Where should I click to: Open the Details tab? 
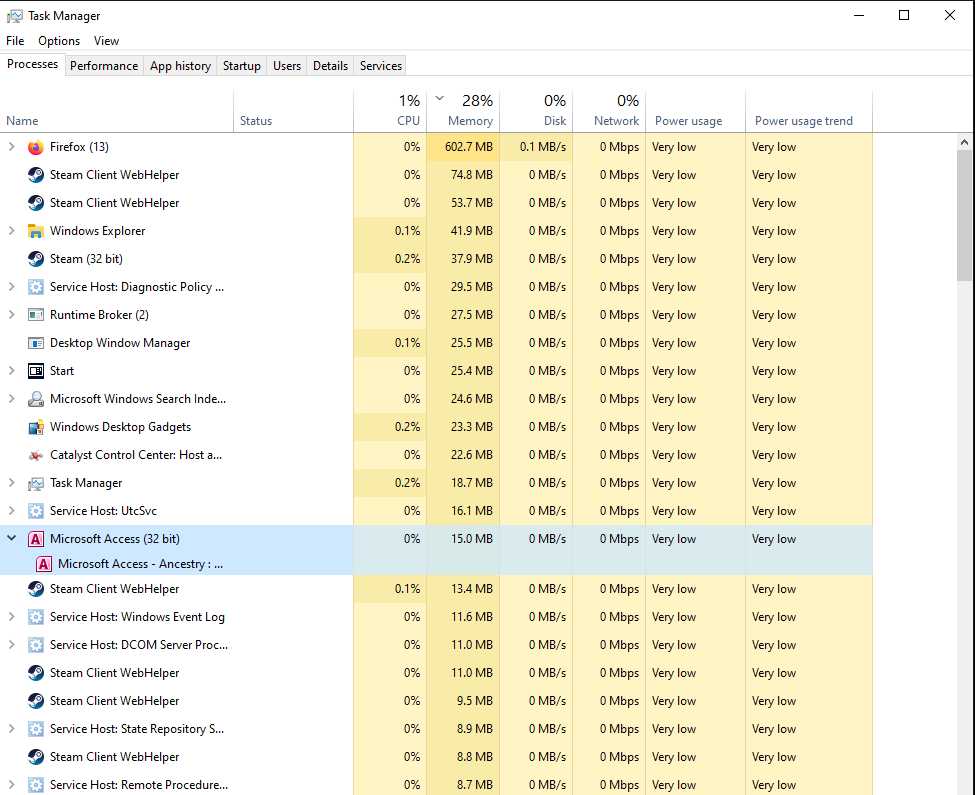tap(330, 66)
